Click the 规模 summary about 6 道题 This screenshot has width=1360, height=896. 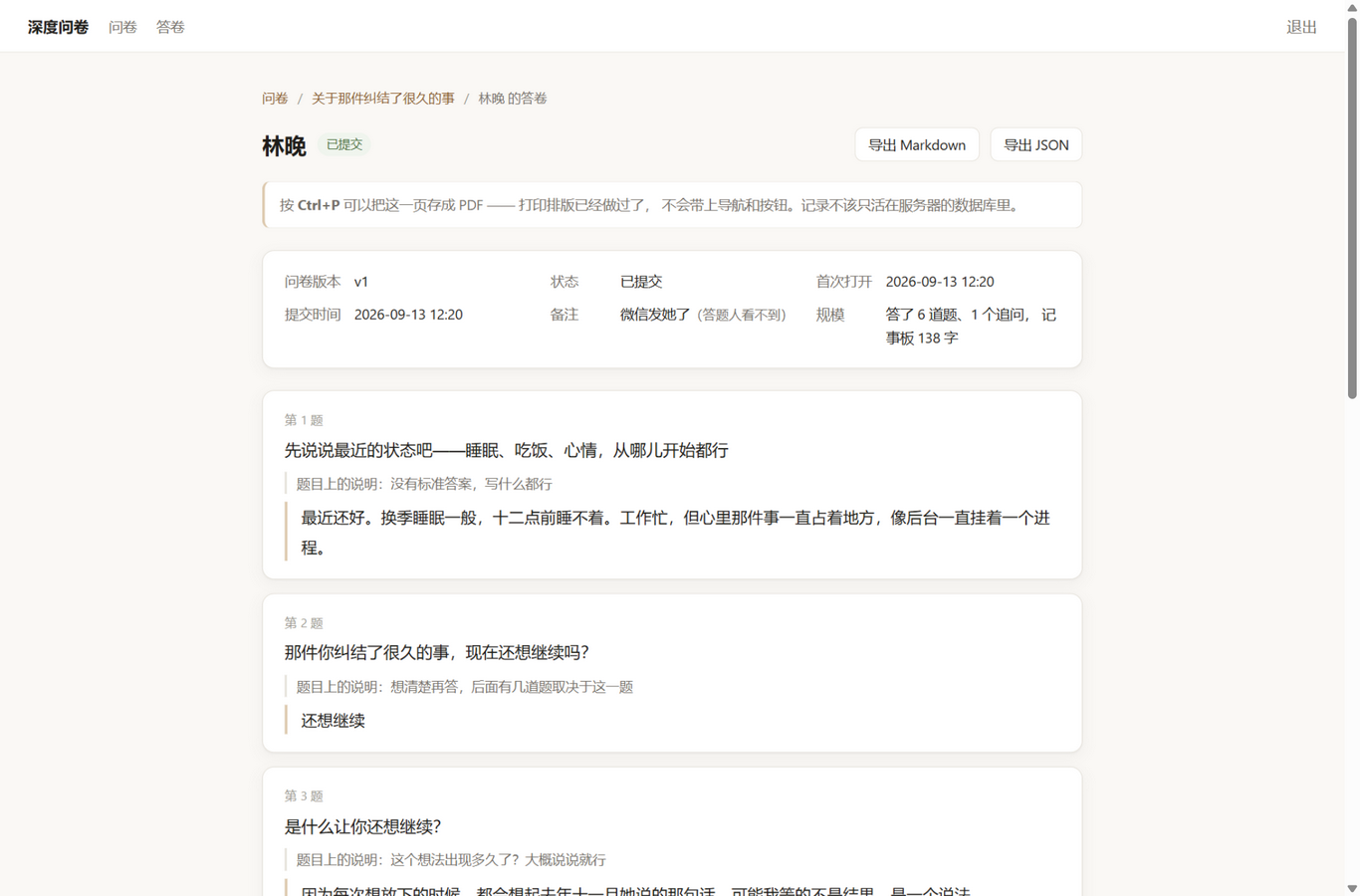pos(971,327)
